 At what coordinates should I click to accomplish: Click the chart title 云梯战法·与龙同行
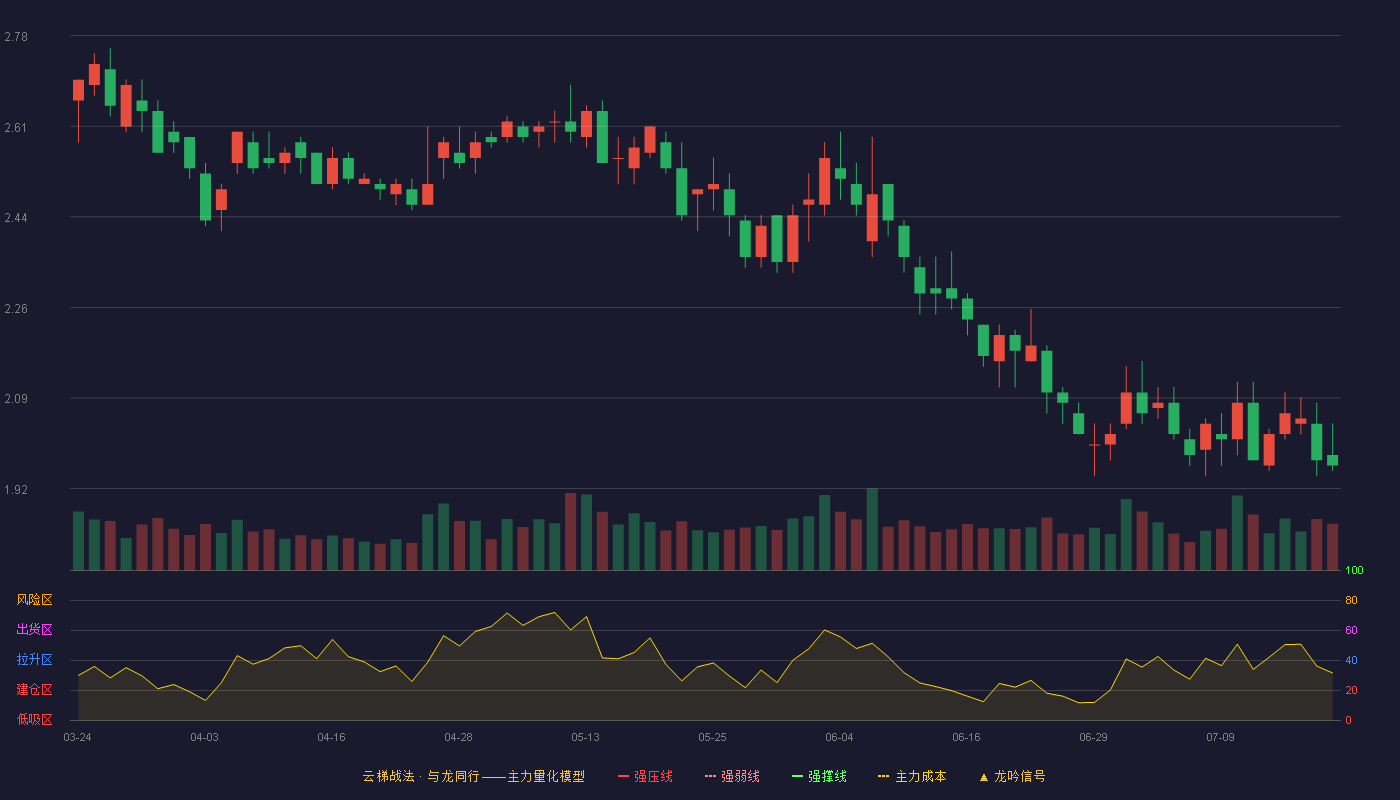(x=421, y=776)
